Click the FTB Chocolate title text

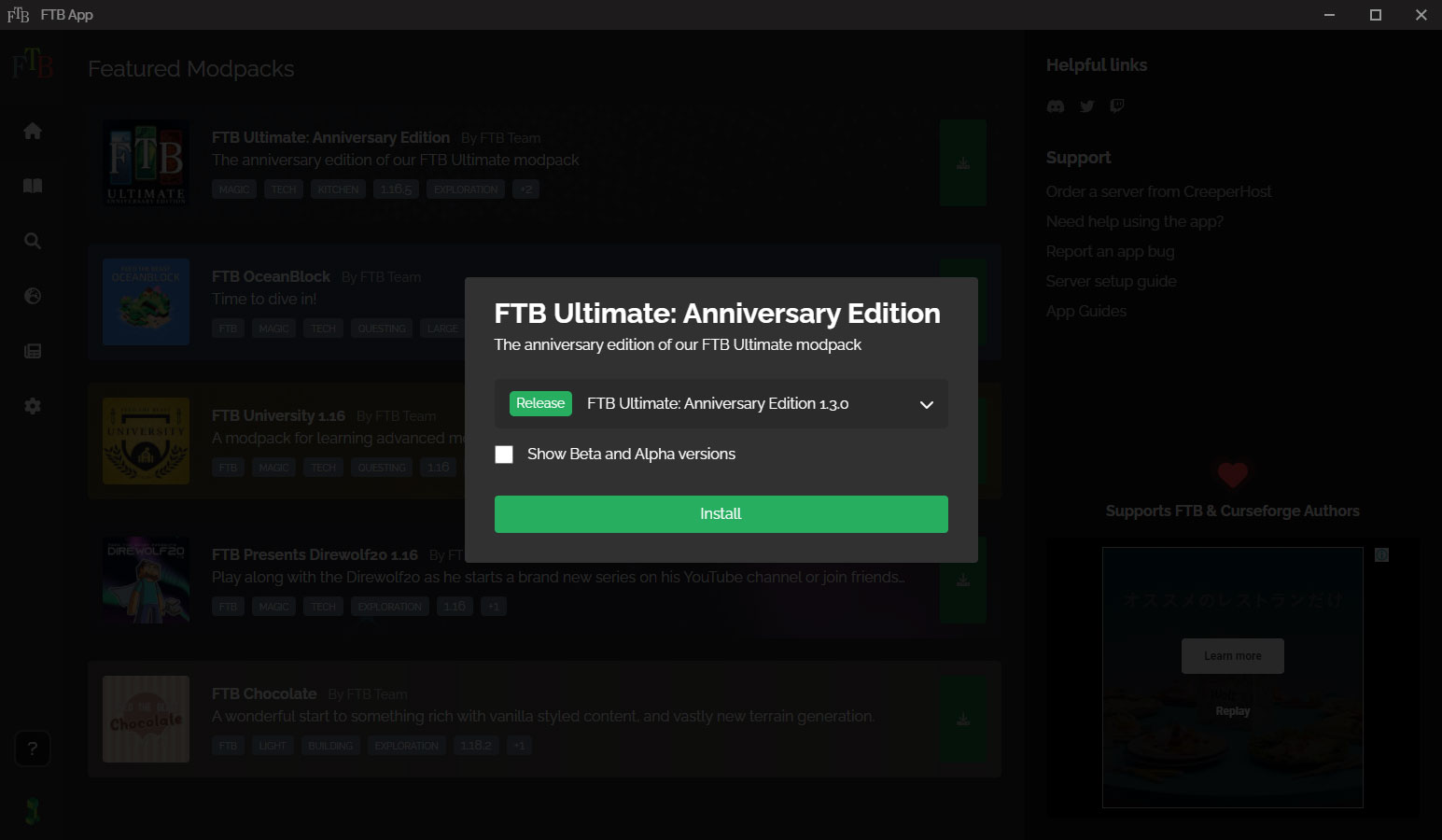[x=264, y=694]
